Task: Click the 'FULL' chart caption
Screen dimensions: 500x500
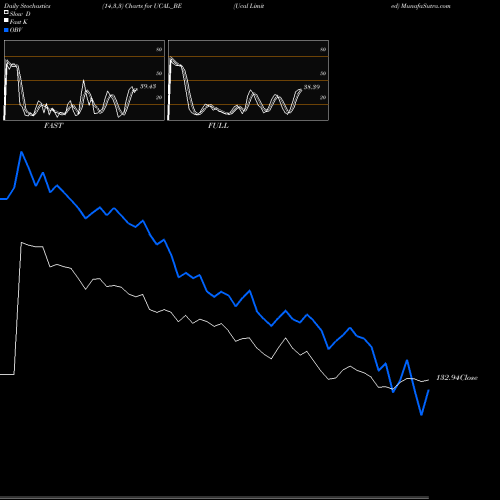Action: [x=218, y=126]
